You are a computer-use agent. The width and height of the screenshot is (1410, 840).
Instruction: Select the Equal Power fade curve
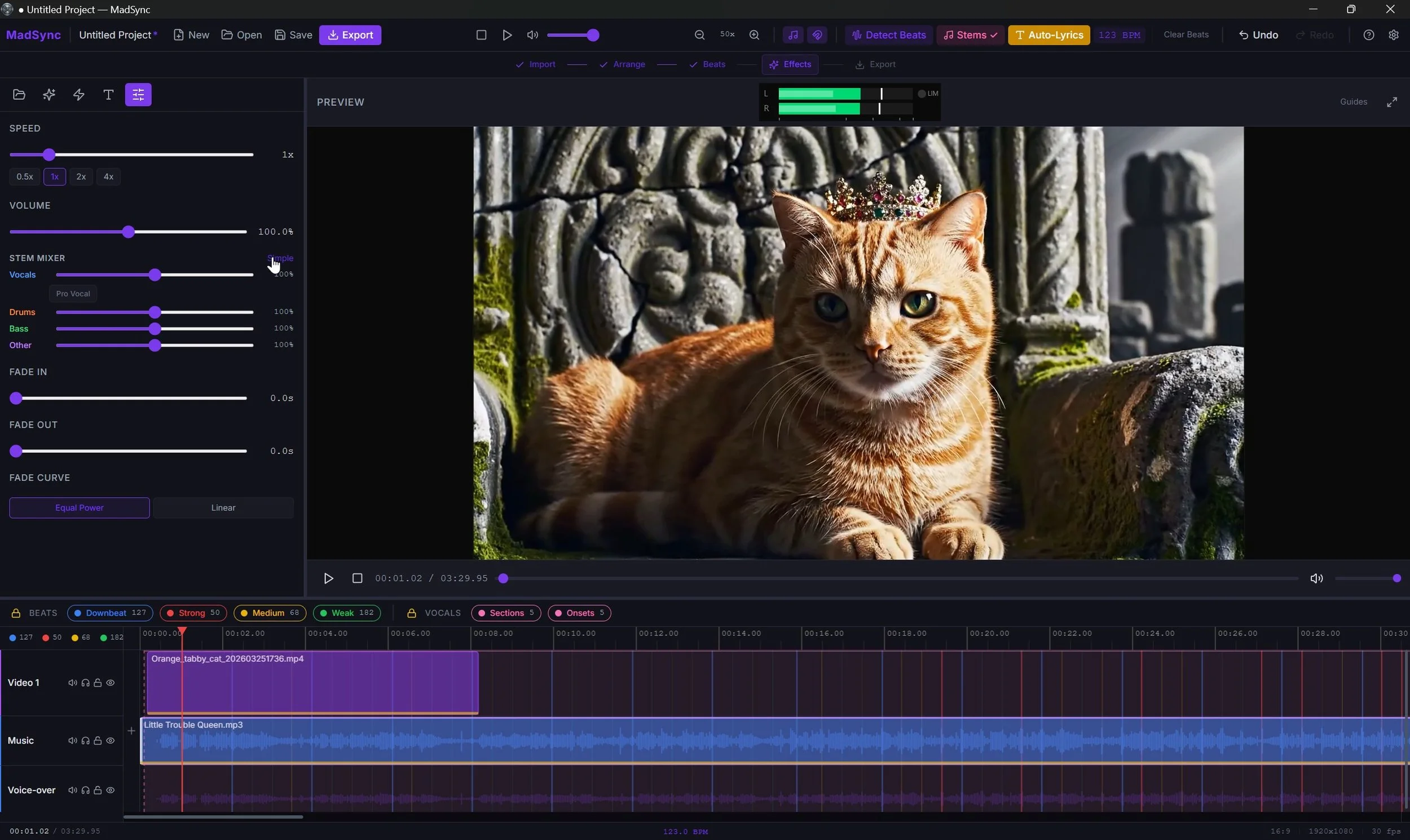coord(79,507)
